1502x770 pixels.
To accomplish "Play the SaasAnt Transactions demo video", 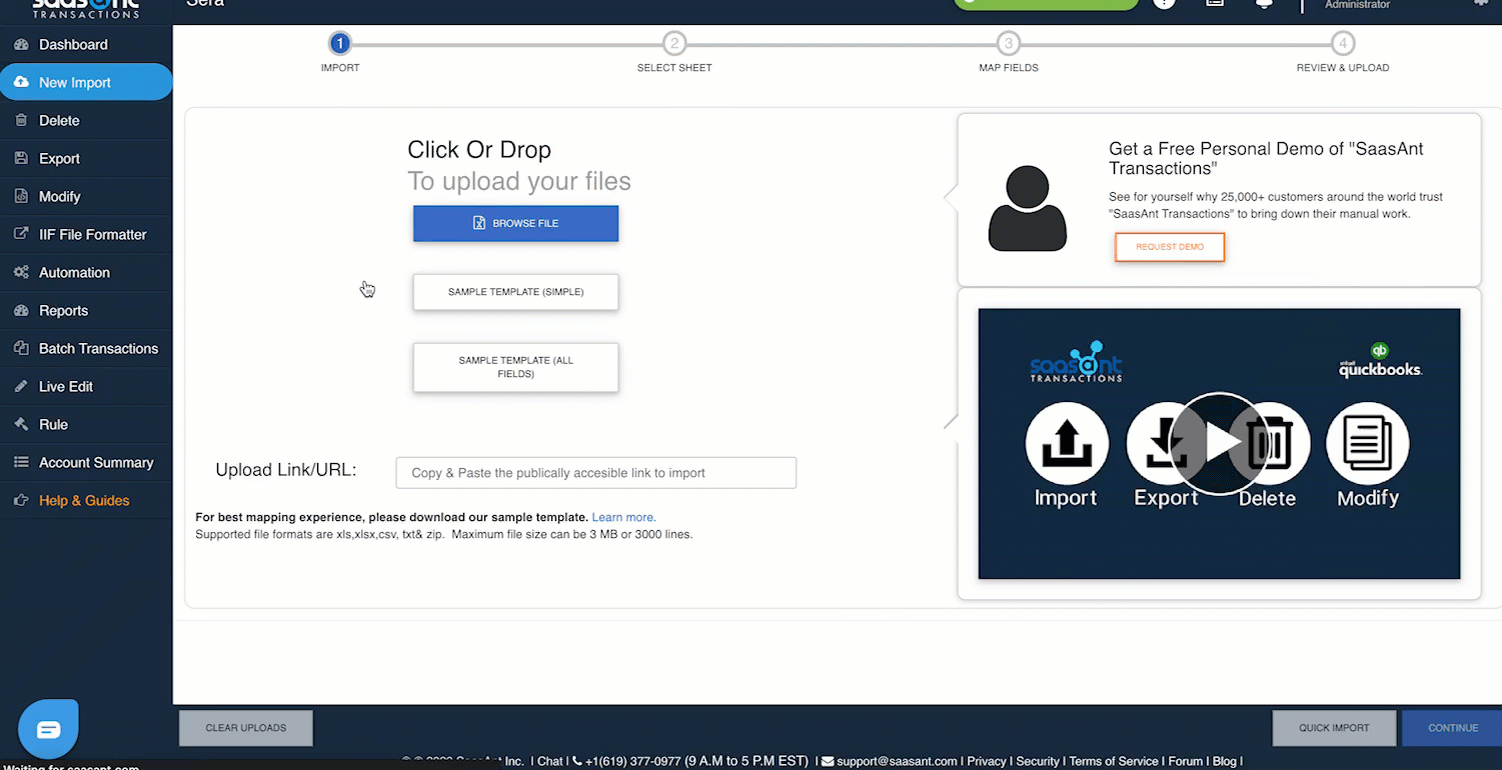I will click(1219, 444).
